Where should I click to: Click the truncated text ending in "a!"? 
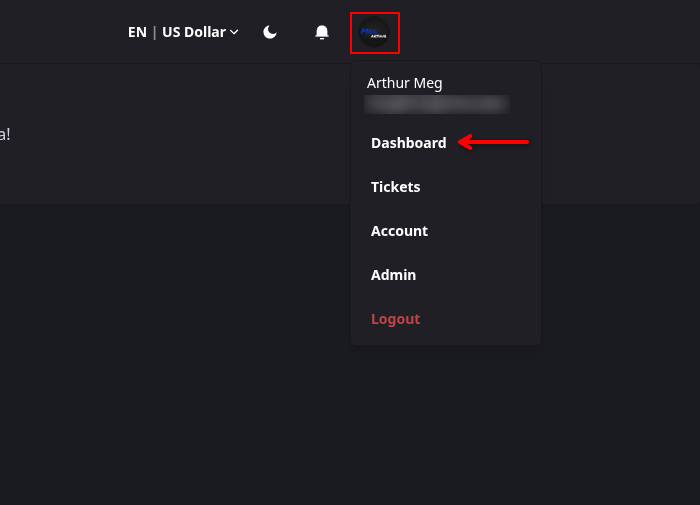(x=5, y=134)
